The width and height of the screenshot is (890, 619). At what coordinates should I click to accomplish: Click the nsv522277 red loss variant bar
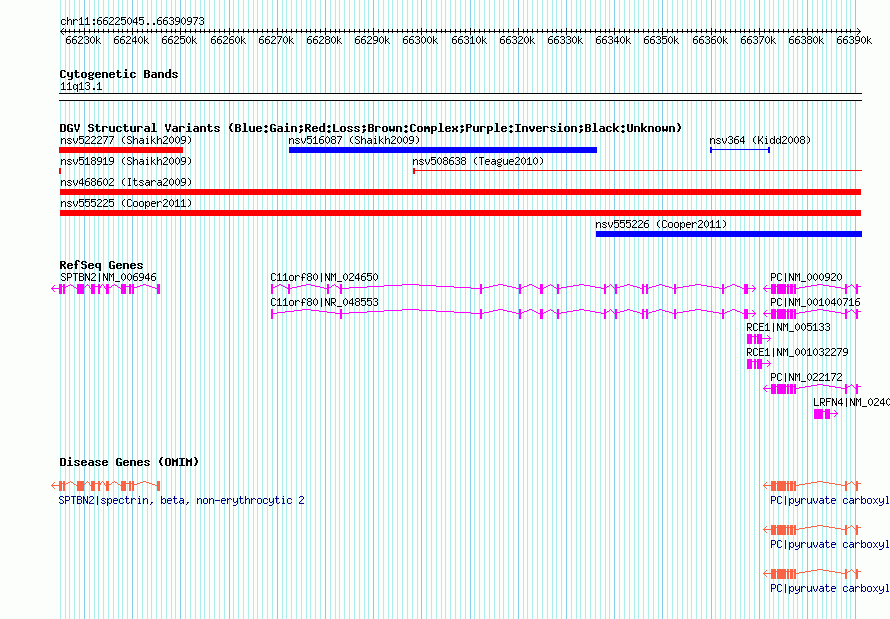pyautogui.click(x=121, y=150)
